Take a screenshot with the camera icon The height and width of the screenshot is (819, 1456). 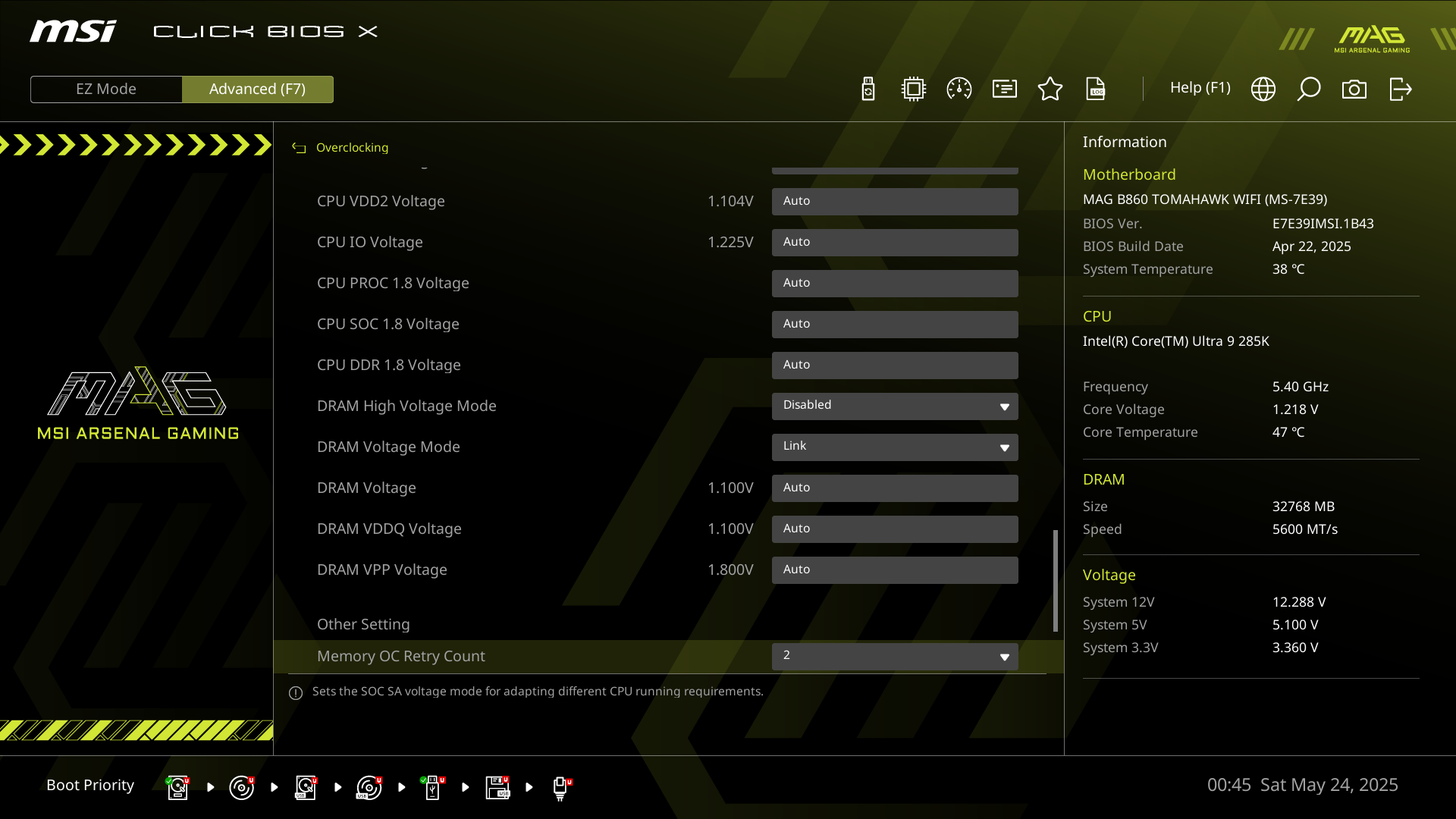click(1354, 89)
